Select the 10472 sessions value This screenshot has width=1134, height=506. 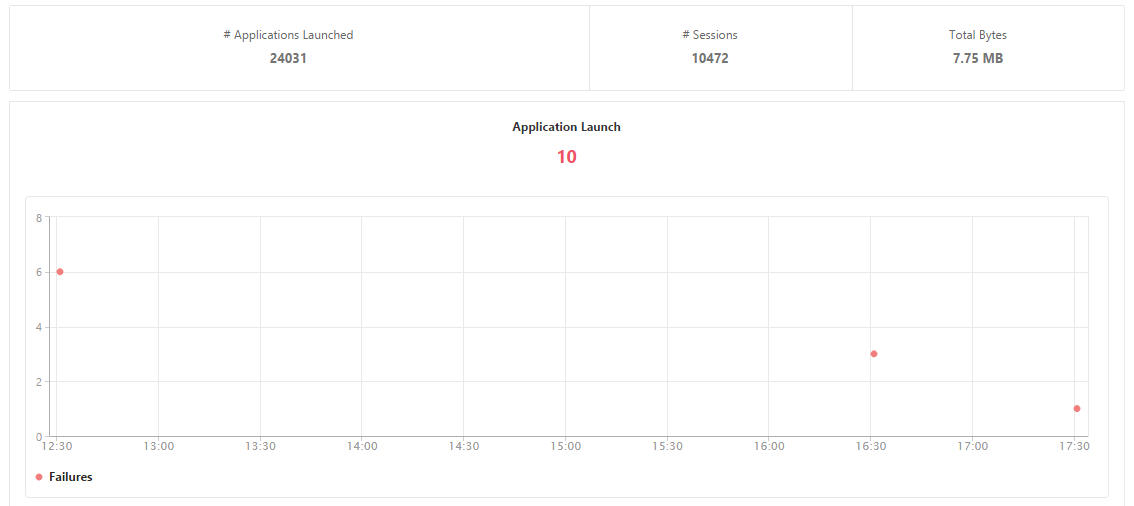(x=710, y=59)
